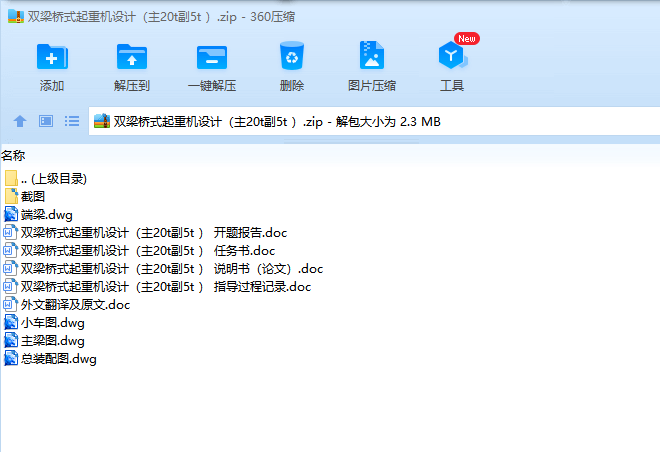Sort by the 名称 column header
This screenshot has width=660, height=452.
(13, 156)
